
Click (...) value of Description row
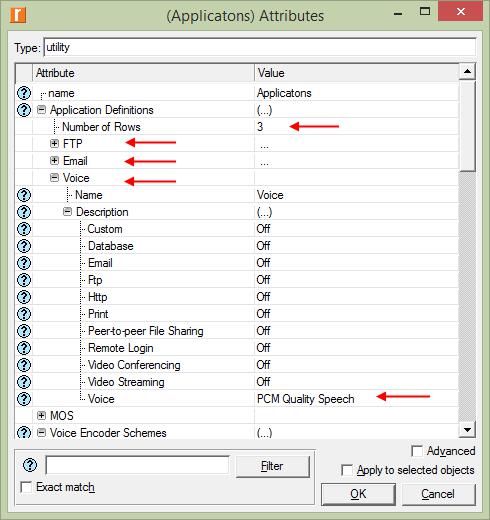coord(264,212)
